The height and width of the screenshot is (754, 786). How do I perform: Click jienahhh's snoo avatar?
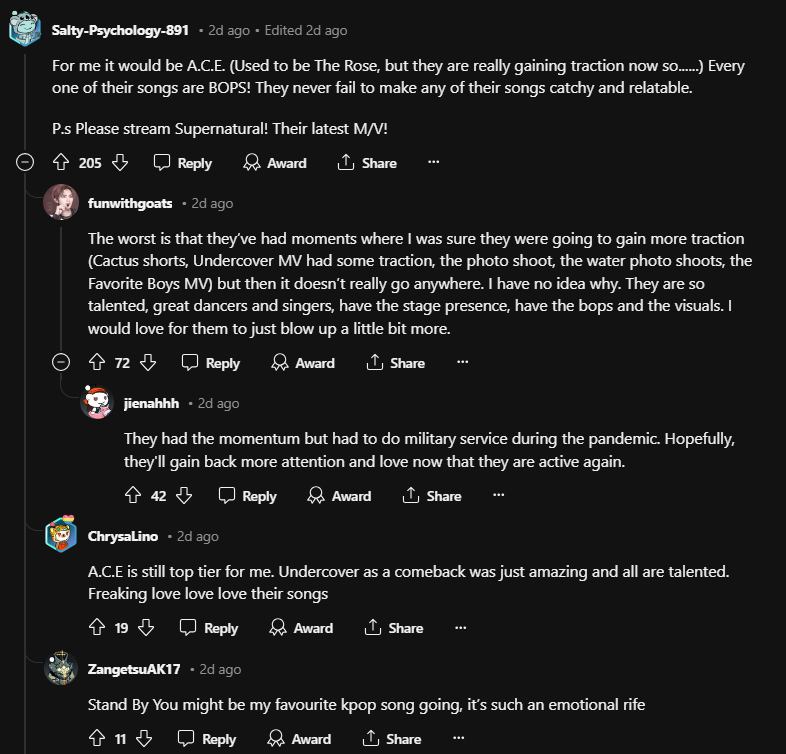pos(97,403)
